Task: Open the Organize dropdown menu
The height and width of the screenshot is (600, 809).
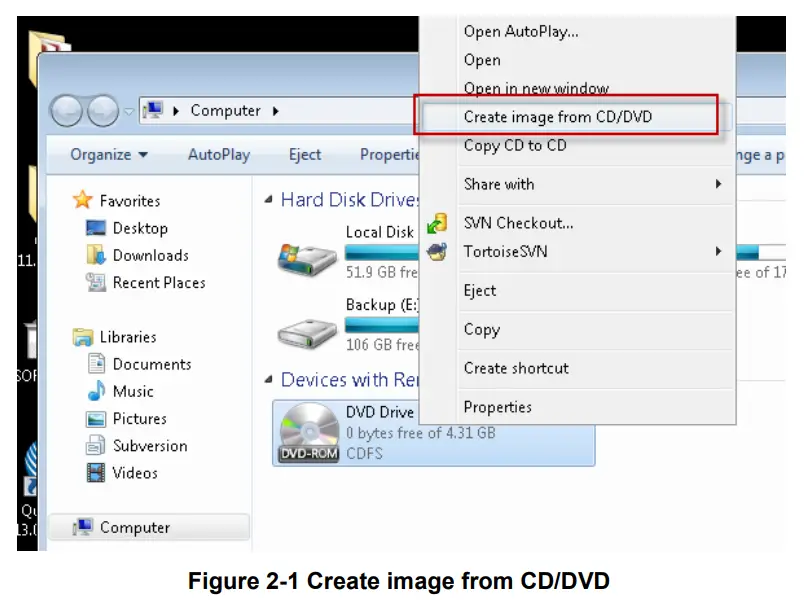Action: (109, 154)
